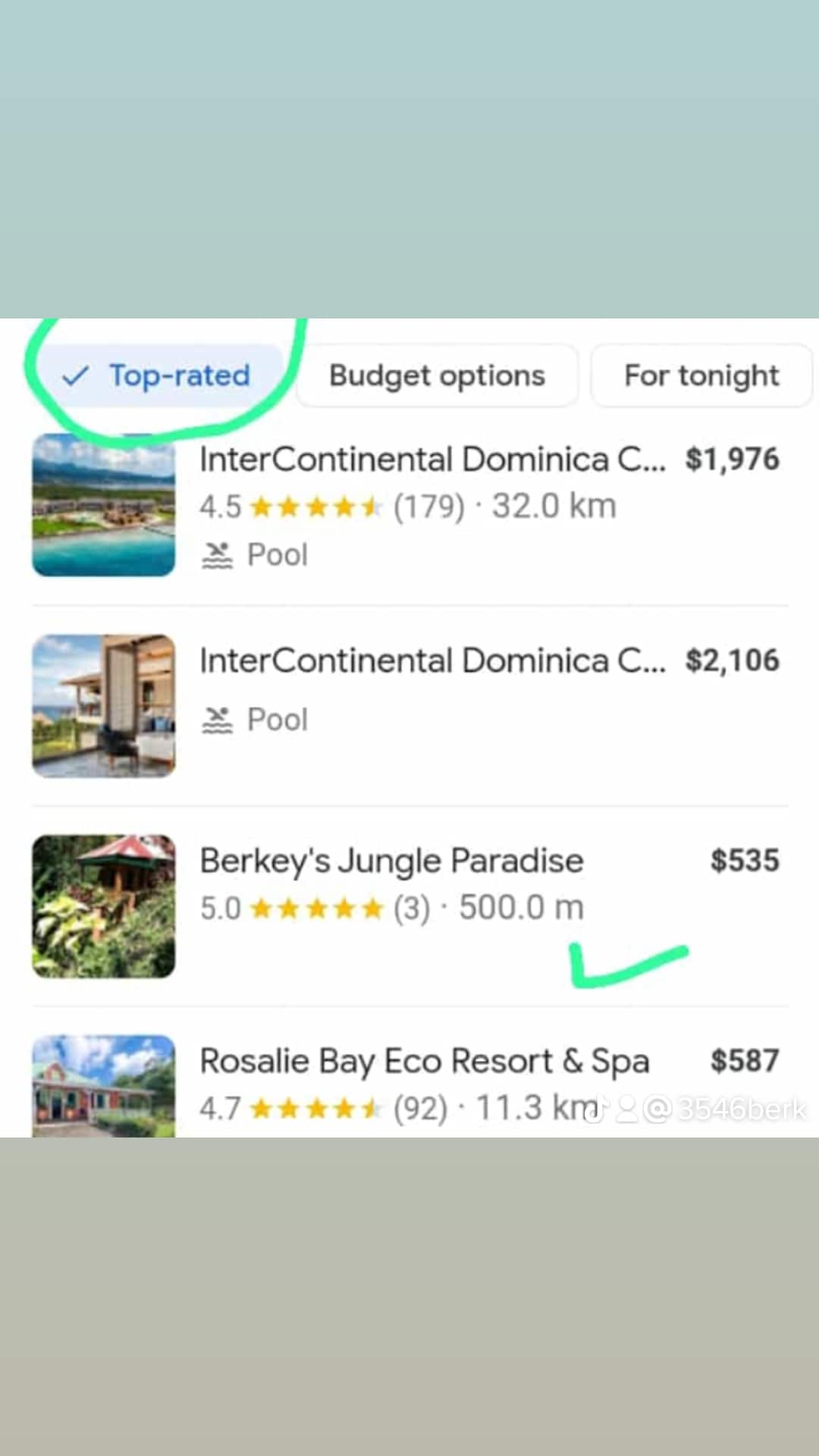Open the InterContinental Dominica title priced $1,976
The image size is (819, 1456).
[432, 460]
